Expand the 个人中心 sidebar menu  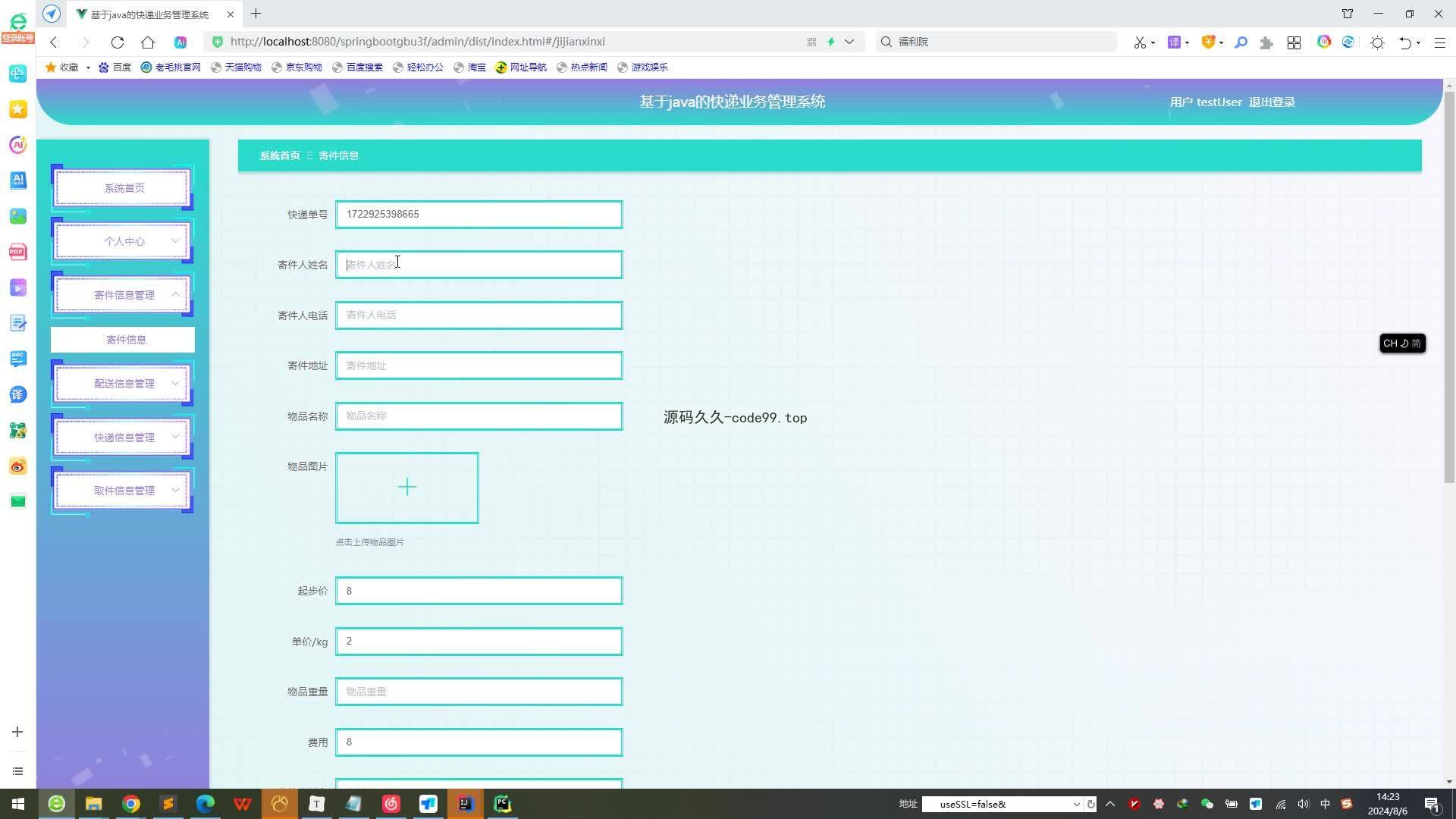pos(122,241)
